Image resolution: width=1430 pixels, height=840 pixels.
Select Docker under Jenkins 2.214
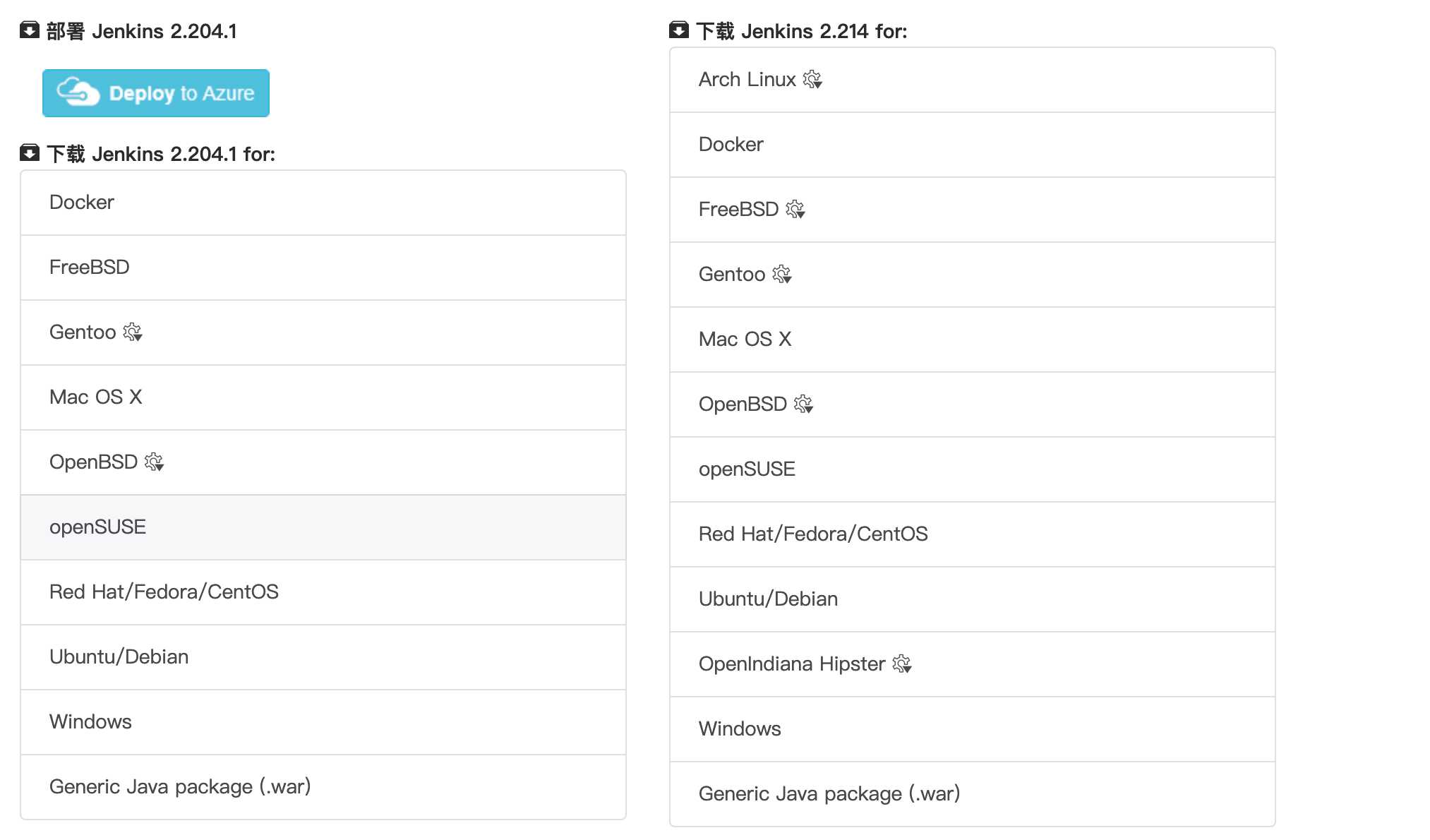pyautogui.click(x=973, y=145)
